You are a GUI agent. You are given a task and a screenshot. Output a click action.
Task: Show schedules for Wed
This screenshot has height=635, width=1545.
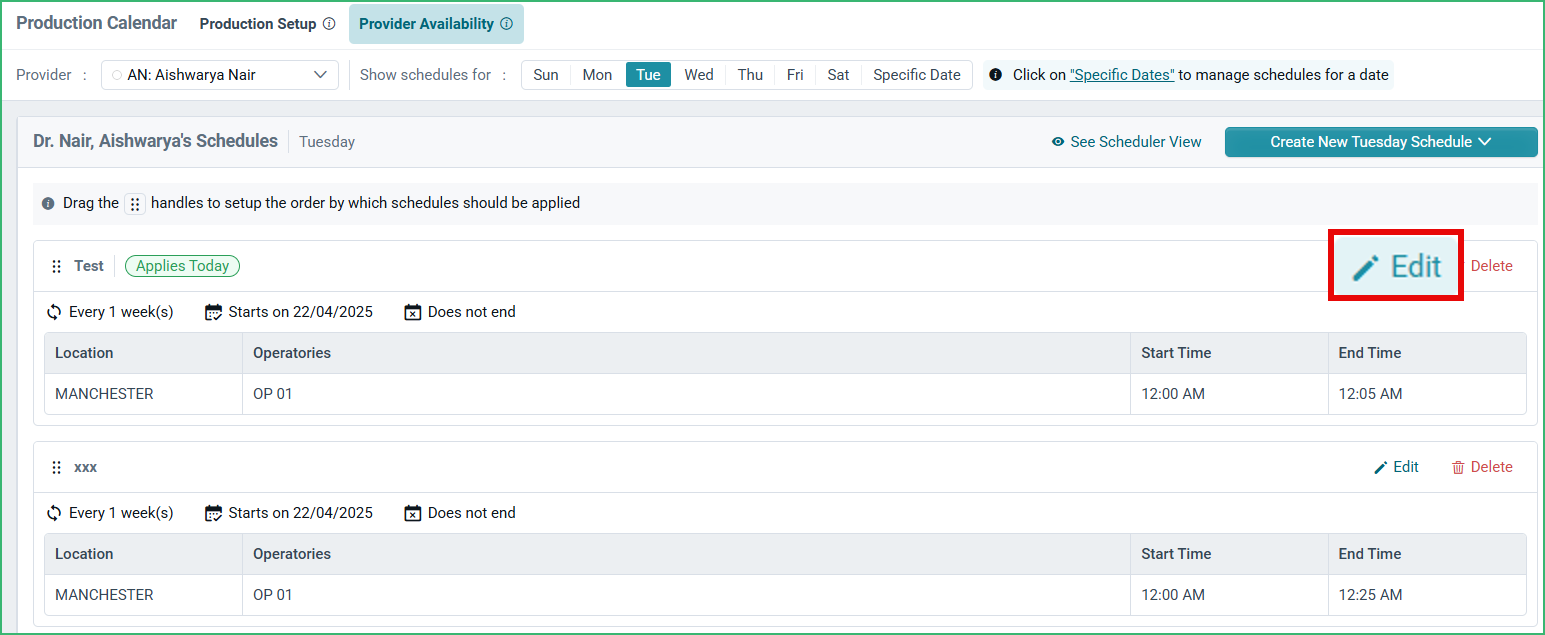pos(699,75)
